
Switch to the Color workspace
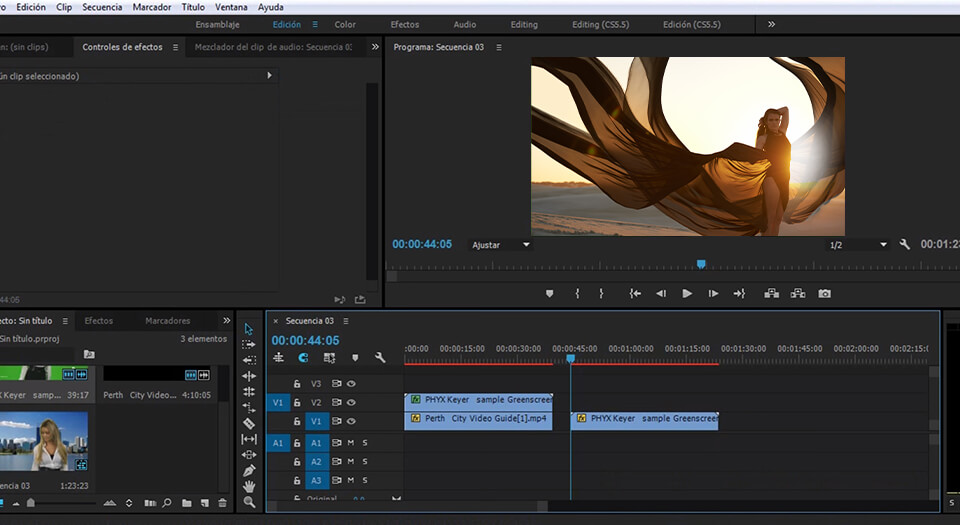[345, 24]
